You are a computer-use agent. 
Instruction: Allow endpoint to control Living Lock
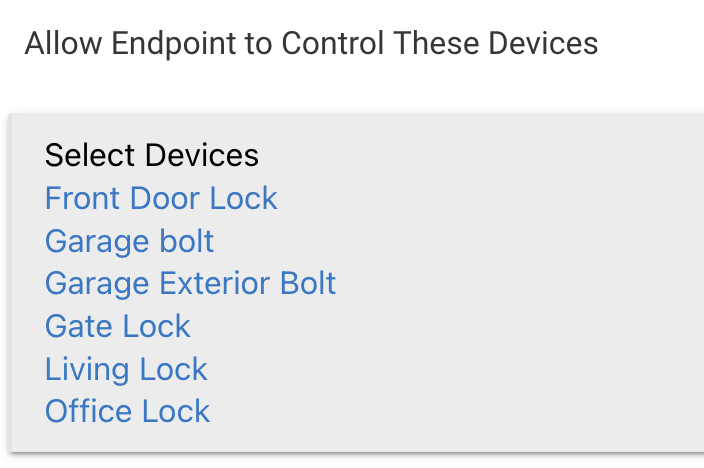pyautogui.click(x=126, y=369)
